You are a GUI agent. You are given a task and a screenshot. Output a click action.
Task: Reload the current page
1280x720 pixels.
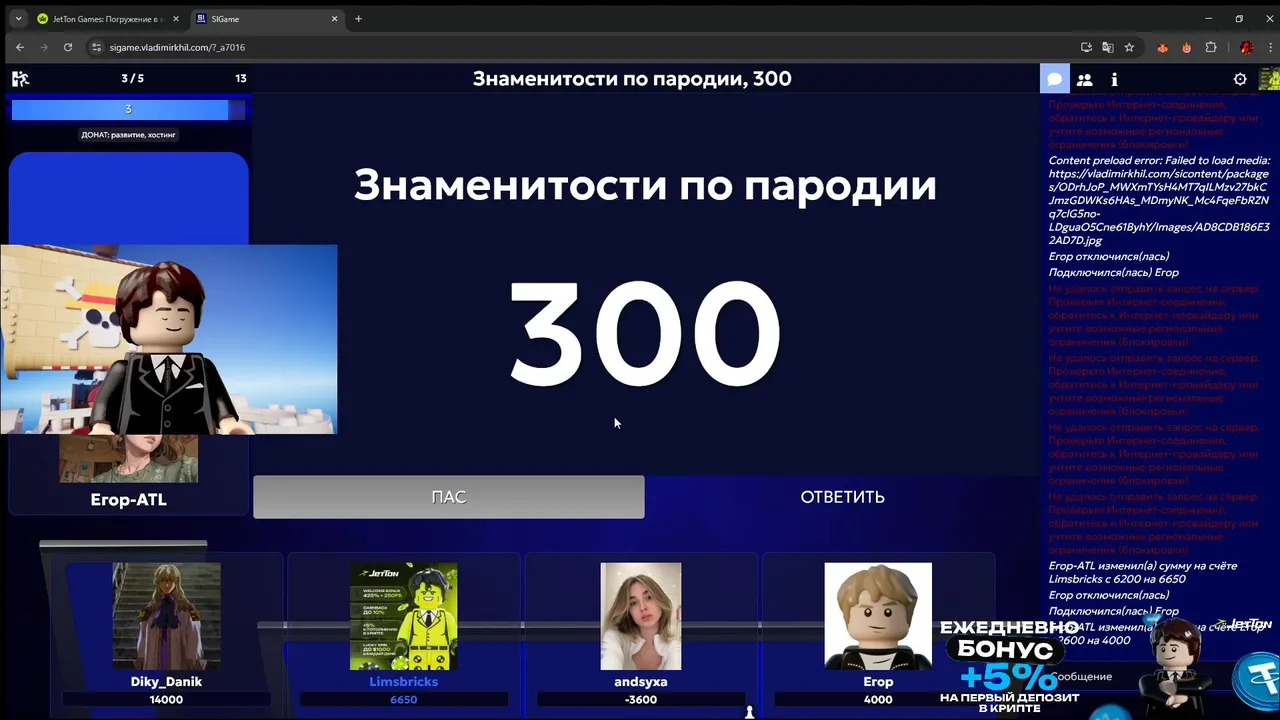pos(68,47)
